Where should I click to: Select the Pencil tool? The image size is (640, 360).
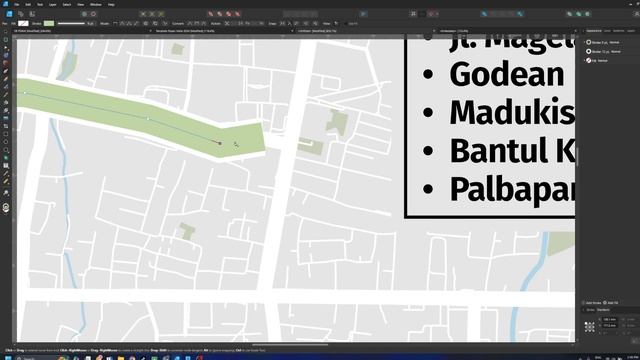pyautogui.click(x=6, y=79)
